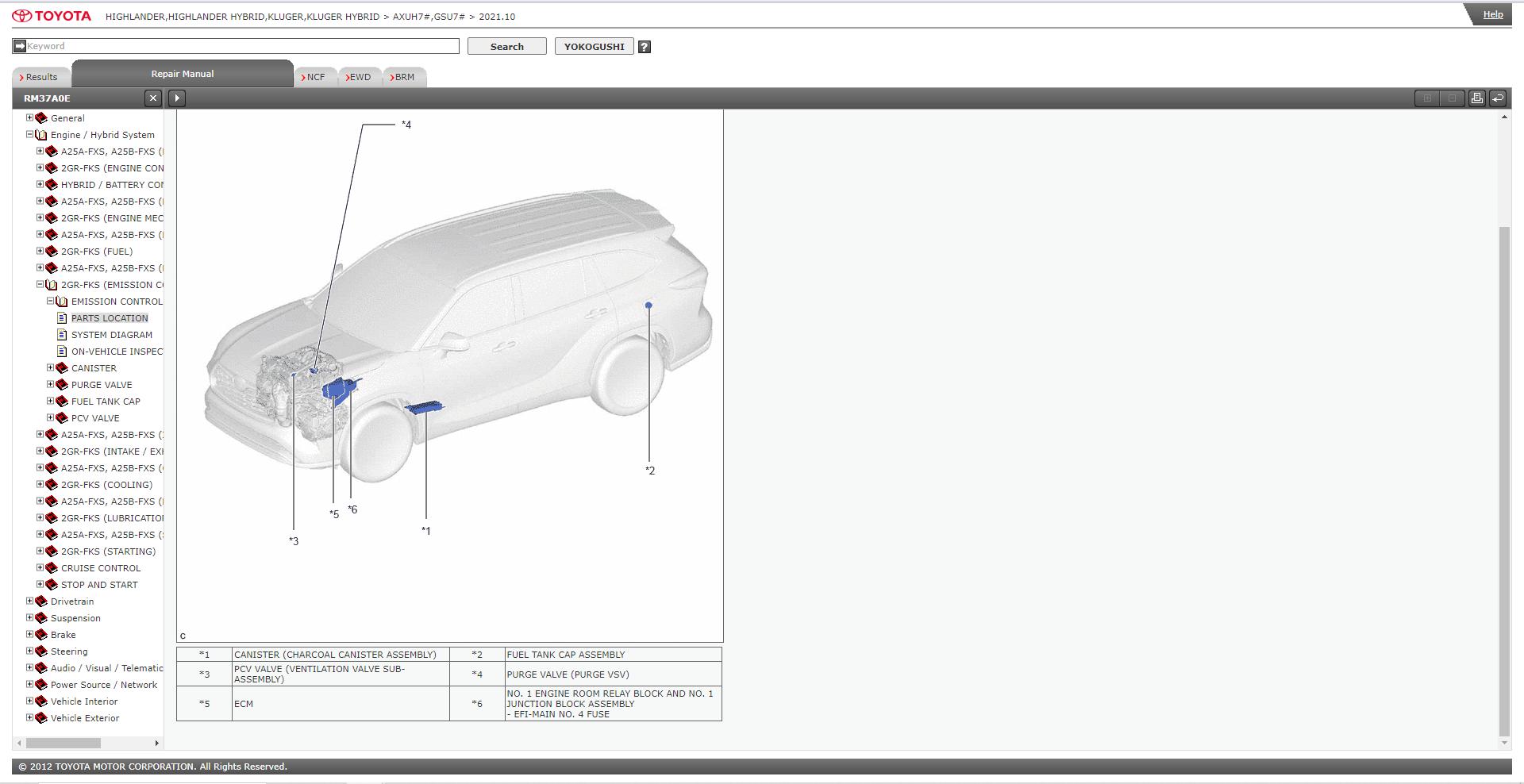This screenshot has height=784, width=1524.
Task: Click the SYSTEM DIAGRAM document icon
Action: (x=62, y=335)
